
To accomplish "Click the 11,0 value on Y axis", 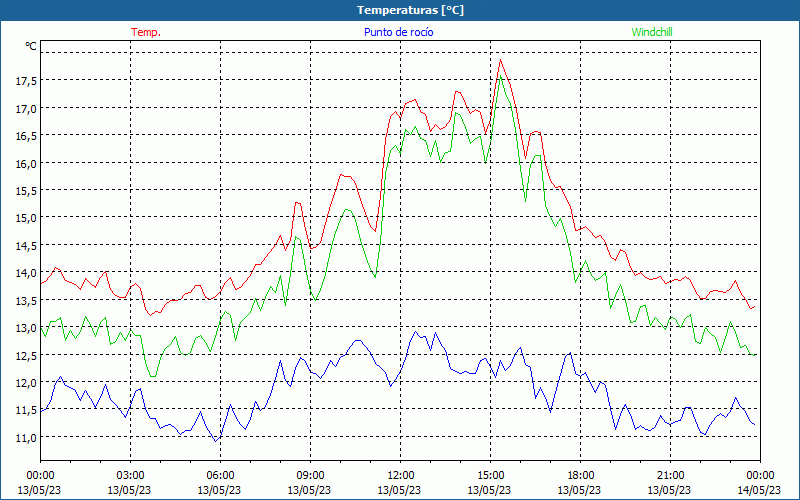I will (x=27, y=438).
